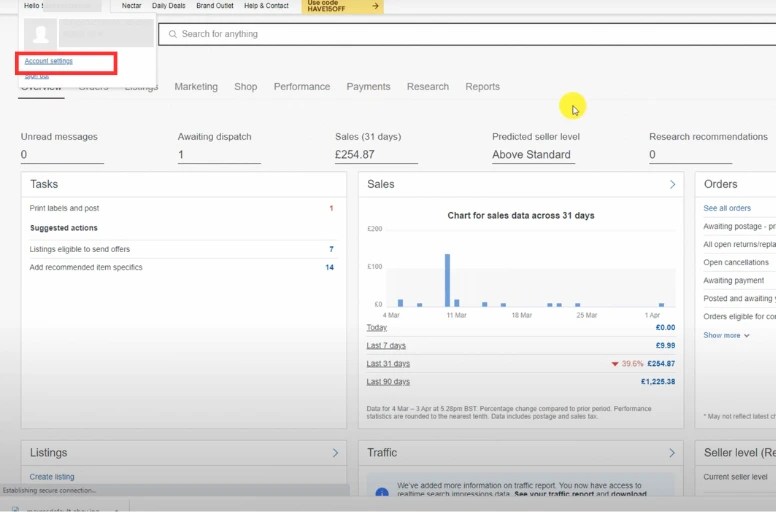Screen dimensions: 776x512
Task: Click Awaiting dispatch count 1
Action: pos(181,155)
